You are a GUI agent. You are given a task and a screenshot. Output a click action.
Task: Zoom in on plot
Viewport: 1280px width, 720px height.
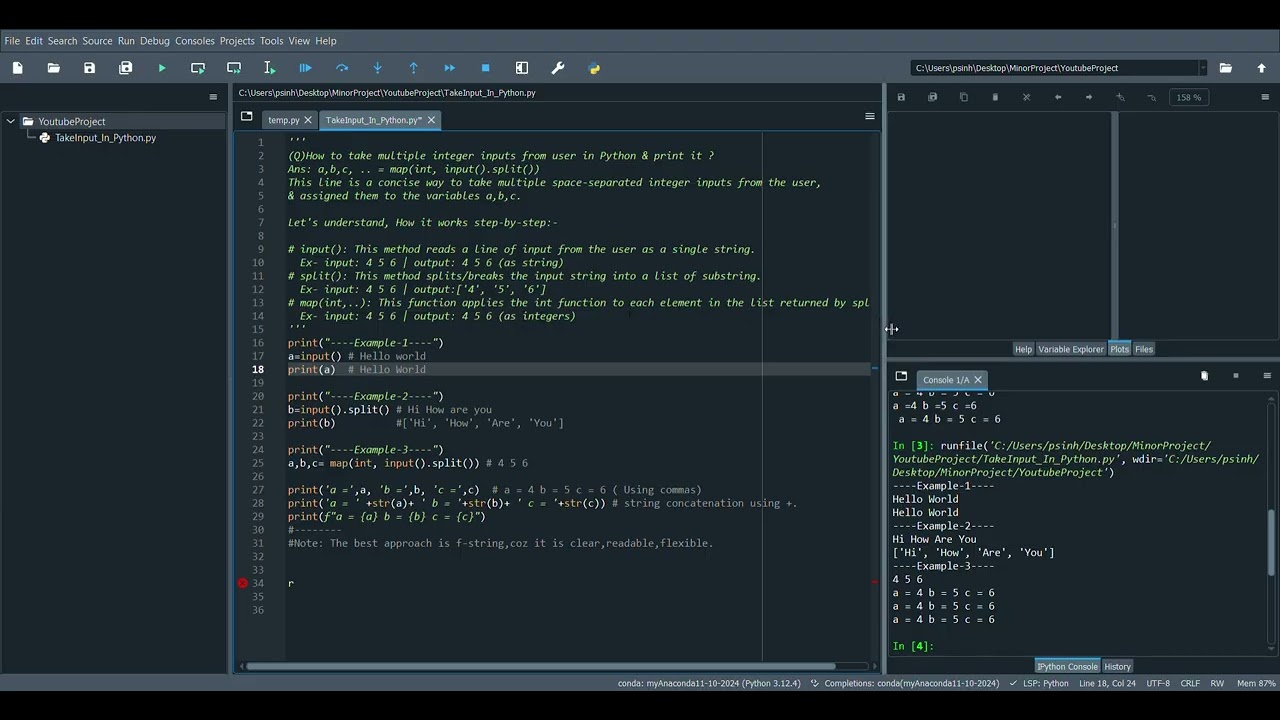click(x=1120, y=97)
